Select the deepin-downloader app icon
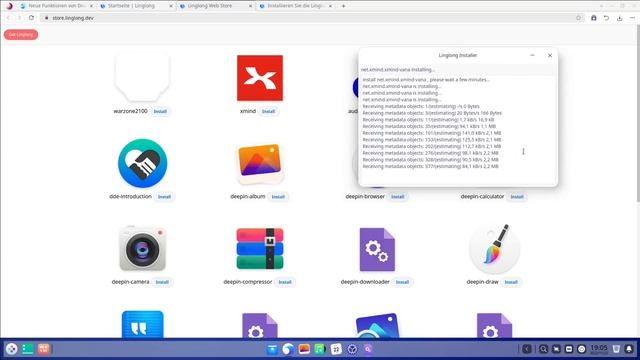640x360 pixels. [377, 249]
